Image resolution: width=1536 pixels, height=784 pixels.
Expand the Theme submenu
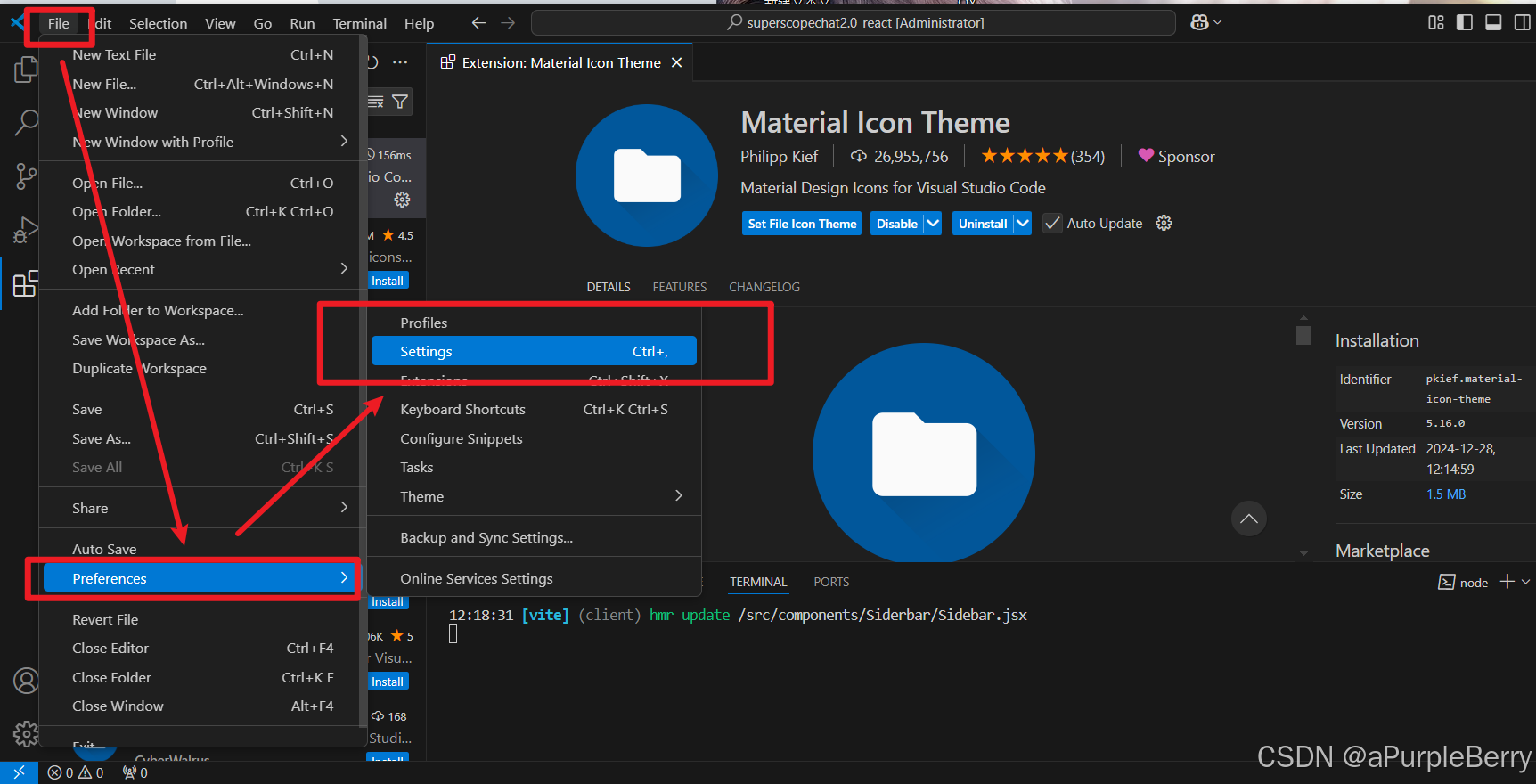(x=535, y=496)
